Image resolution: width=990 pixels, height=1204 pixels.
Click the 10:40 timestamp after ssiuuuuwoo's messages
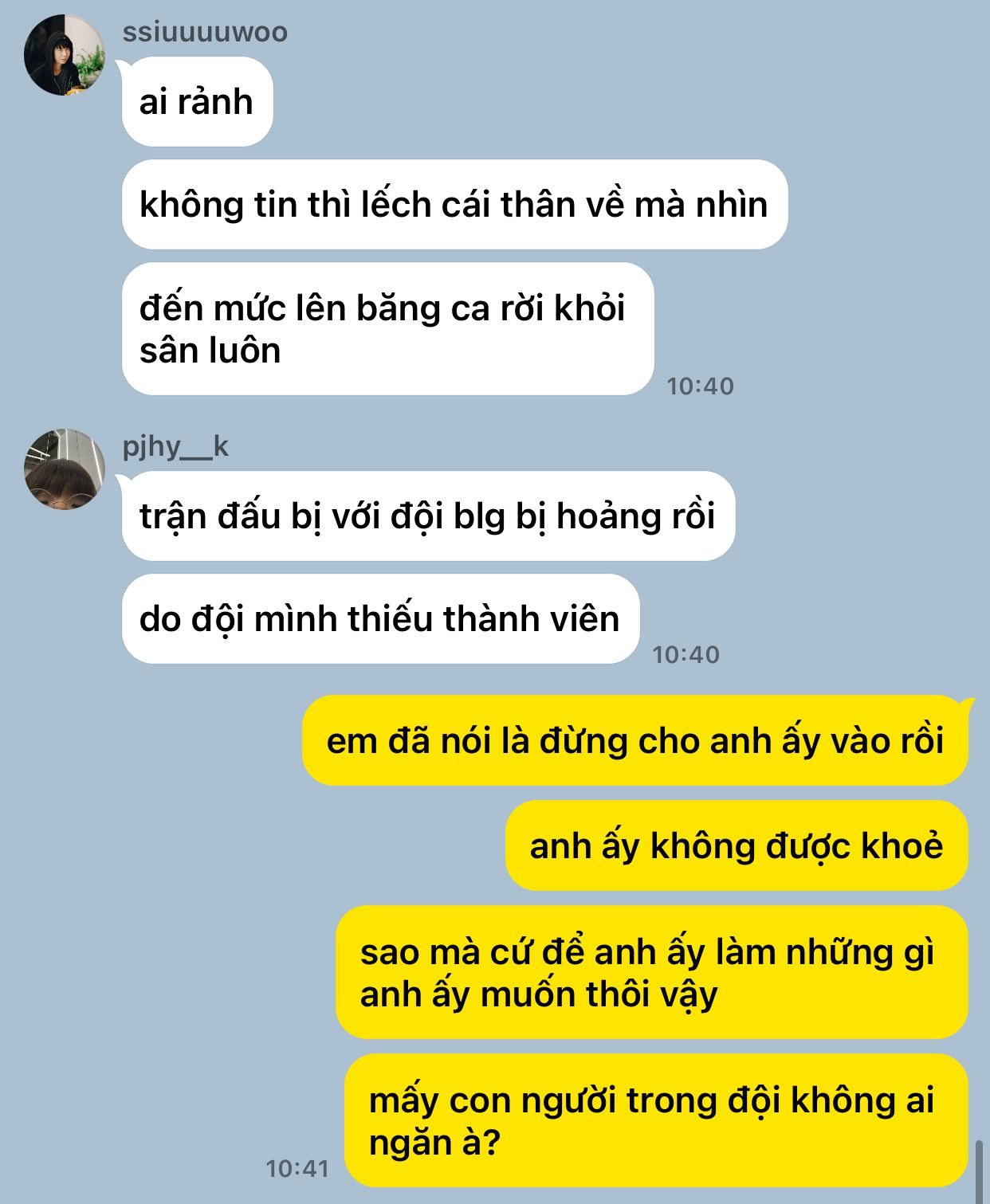(700, 386)
